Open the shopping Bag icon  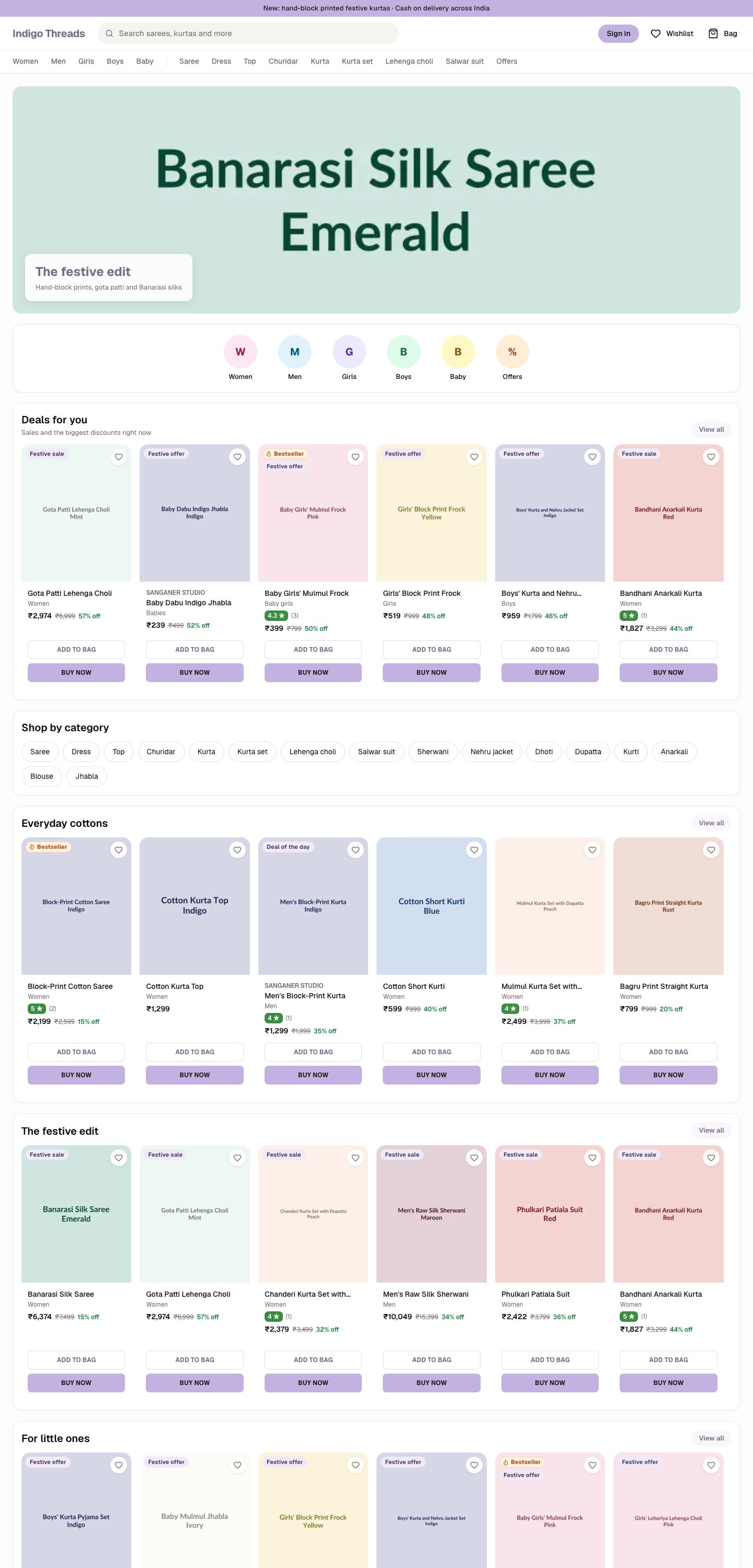coord(713,33)
